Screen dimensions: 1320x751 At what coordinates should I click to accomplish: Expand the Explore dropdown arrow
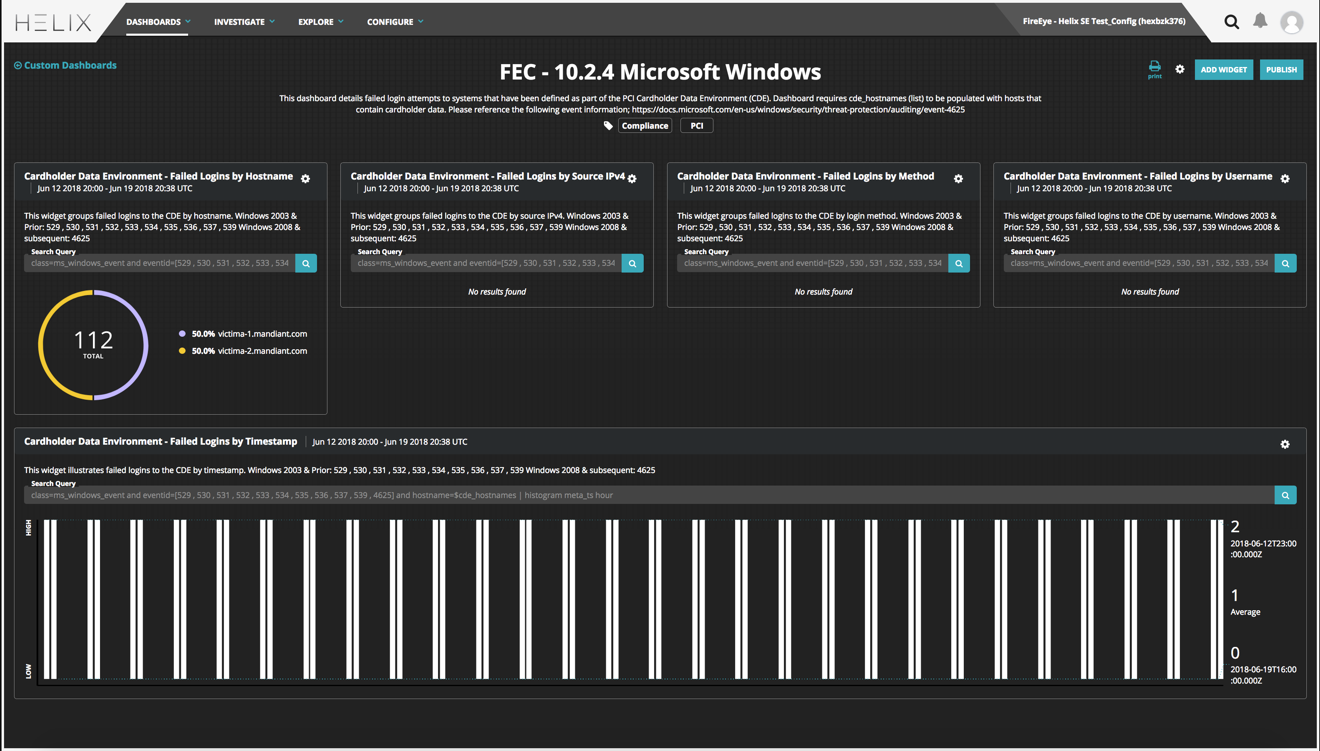[x=341, y=22]
